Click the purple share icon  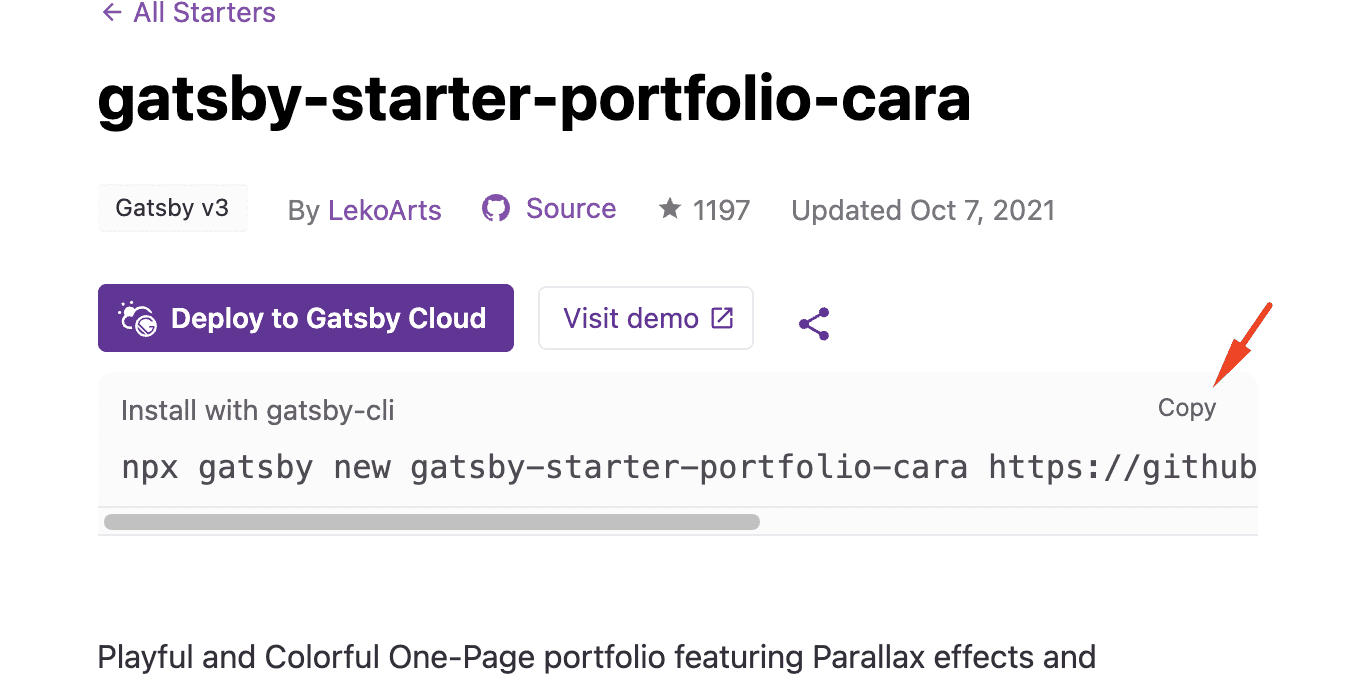(814, 323)
